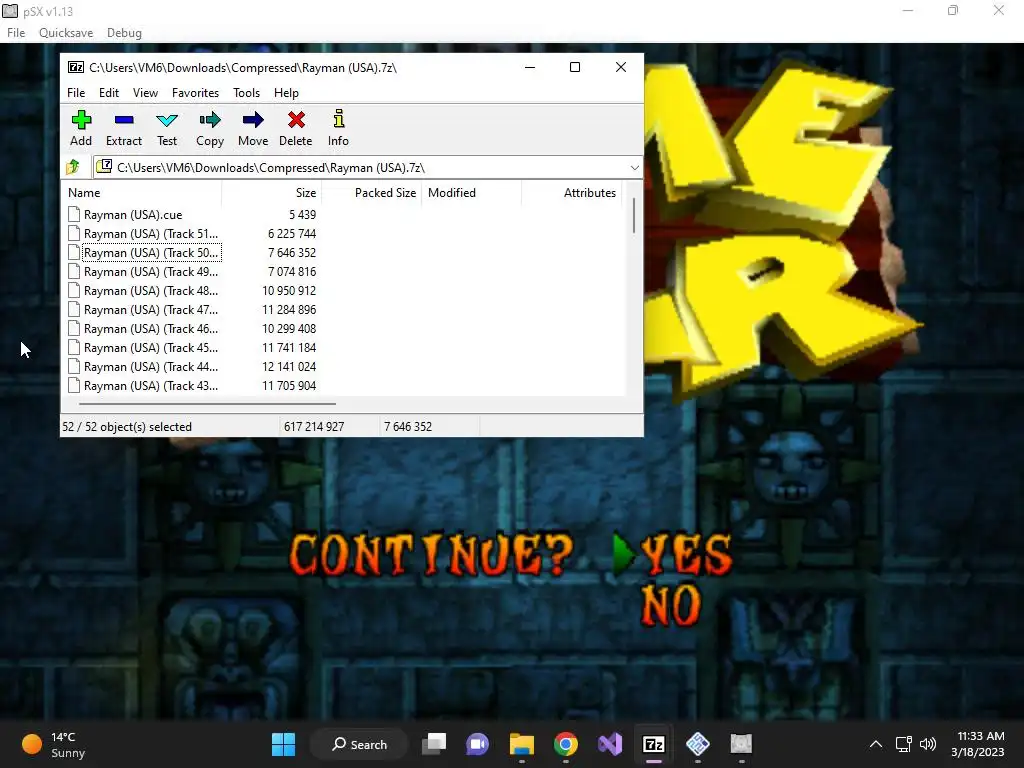Open File Explorer from taskbar
Viewport: 1024px width, 768px height.
point(522,744)
